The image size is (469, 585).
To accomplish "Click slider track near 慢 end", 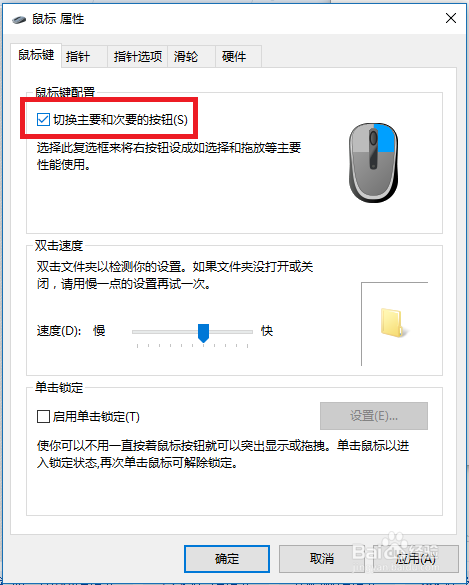I will tap(142, 331).
